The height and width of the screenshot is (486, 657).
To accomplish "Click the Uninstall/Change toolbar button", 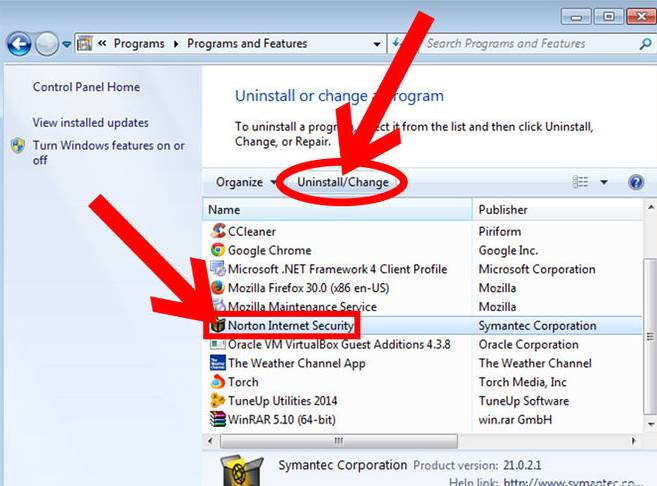I will (x=342, y=182).
